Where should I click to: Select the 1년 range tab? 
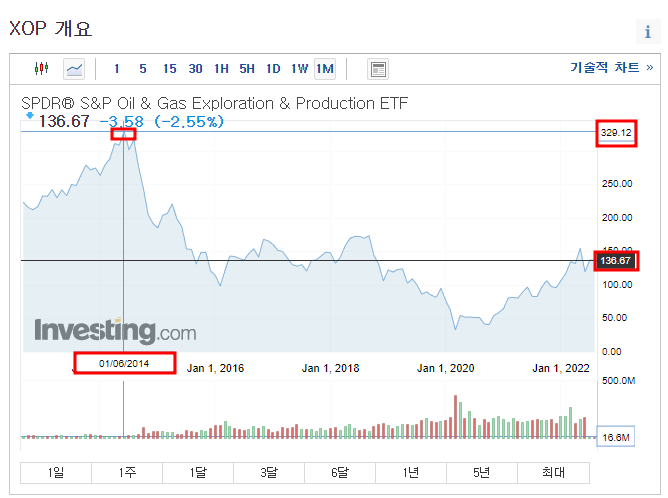click(x=411, y=472)
